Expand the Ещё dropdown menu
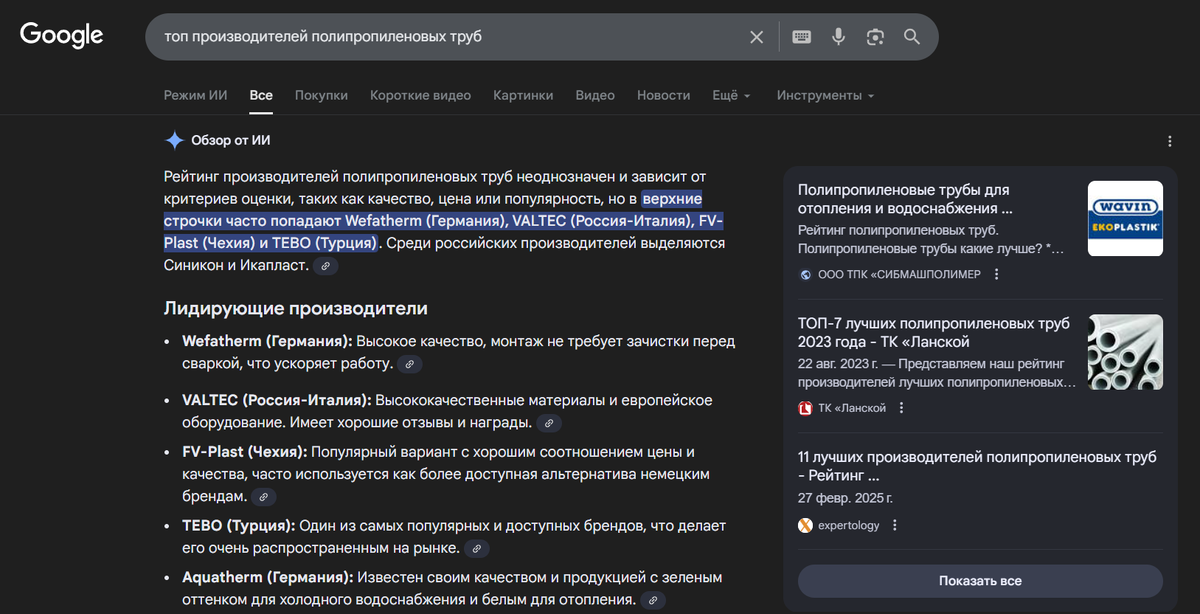This screenshot has width=1200, height=614. (732, 95)
